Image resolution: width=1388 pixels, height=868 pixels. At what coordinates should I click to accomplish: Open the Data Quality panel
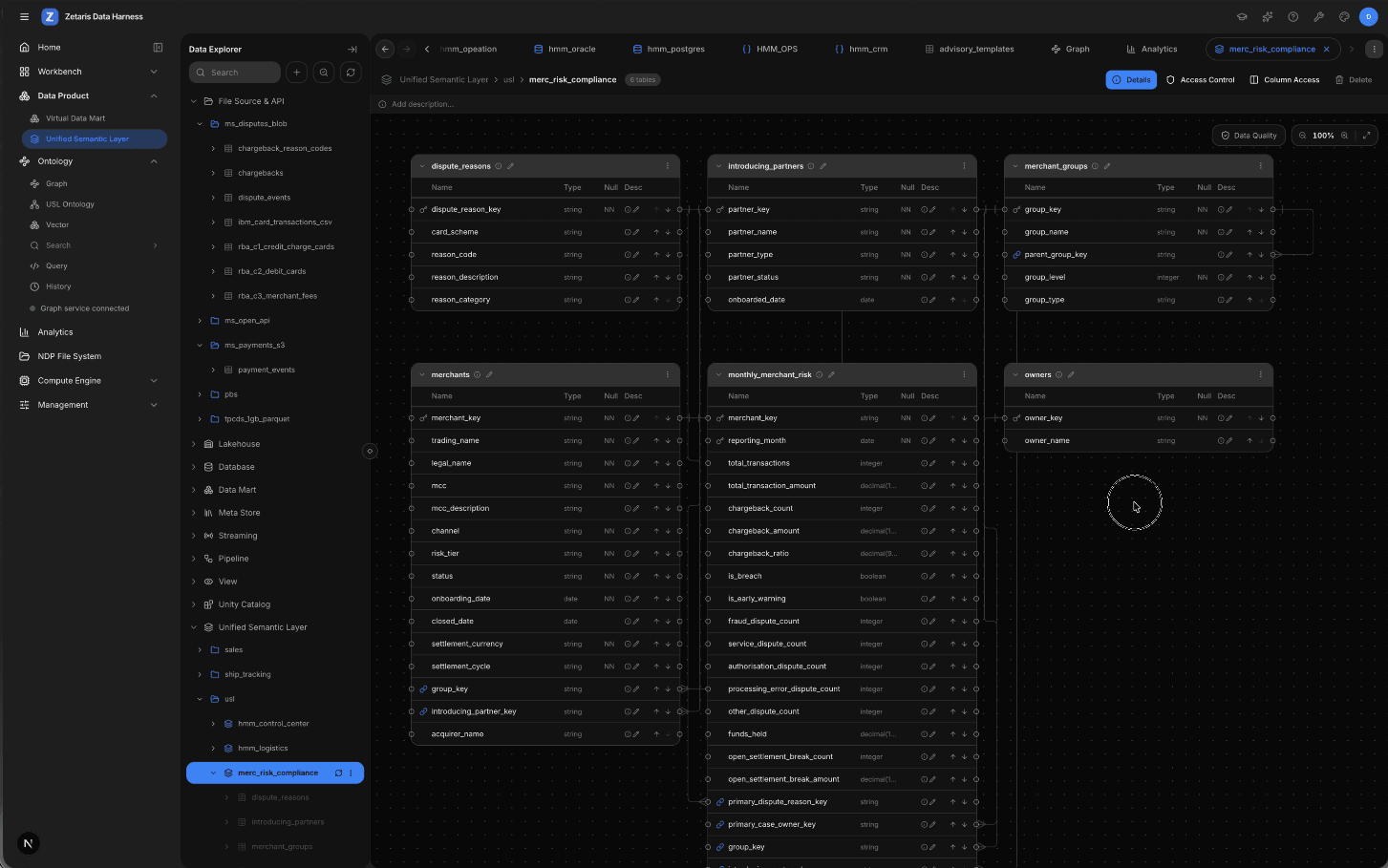1249,136
